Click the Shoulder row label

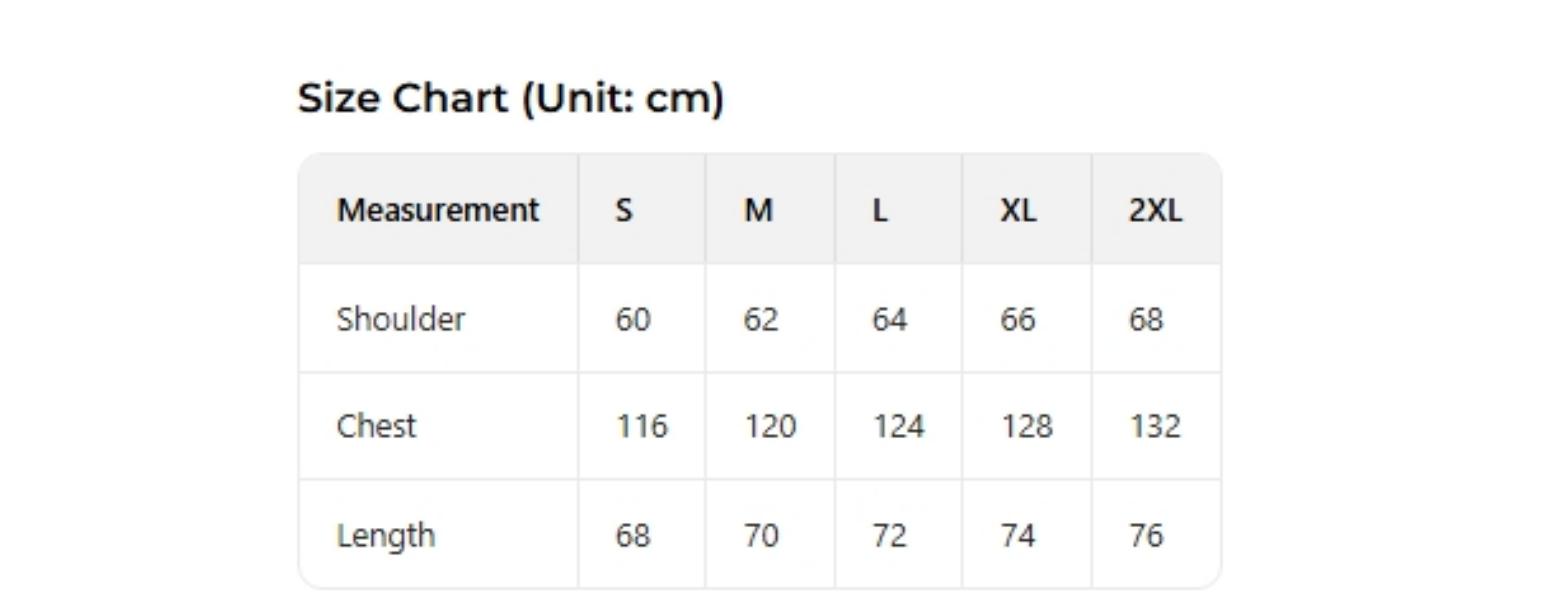401,319
